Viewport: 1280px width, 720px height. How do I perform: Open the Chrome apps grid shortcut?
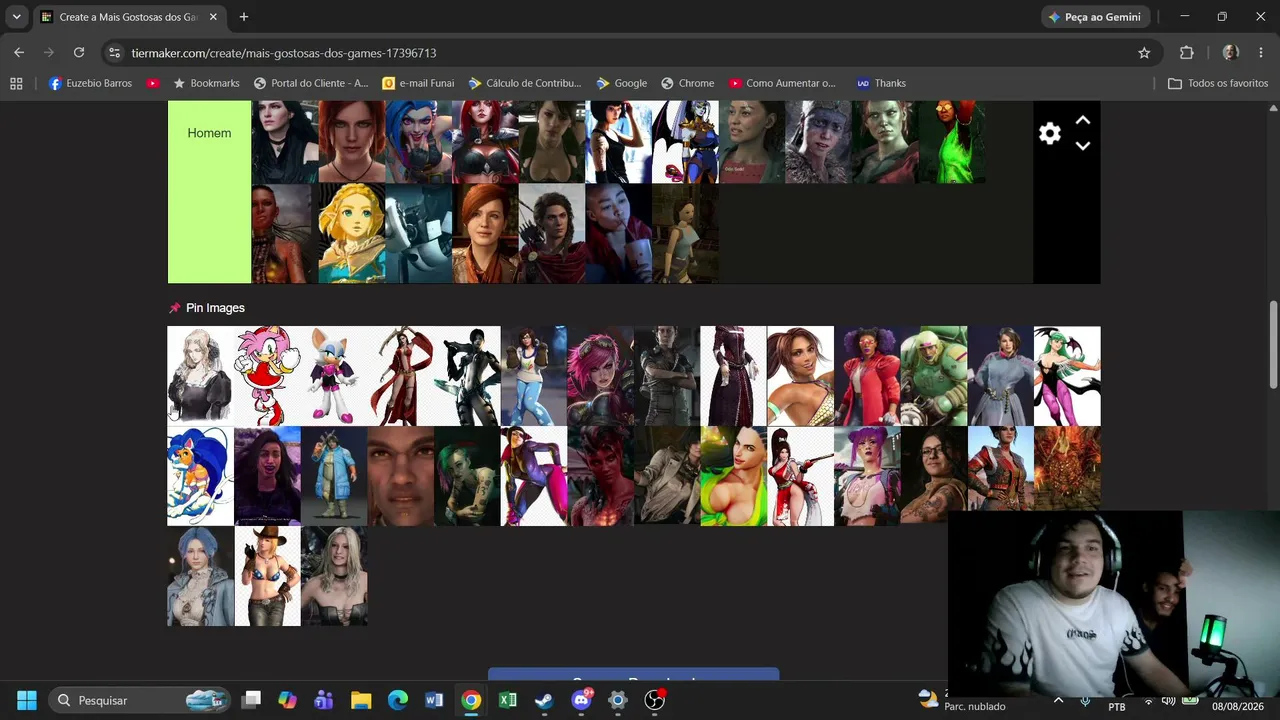coord(16,83)
